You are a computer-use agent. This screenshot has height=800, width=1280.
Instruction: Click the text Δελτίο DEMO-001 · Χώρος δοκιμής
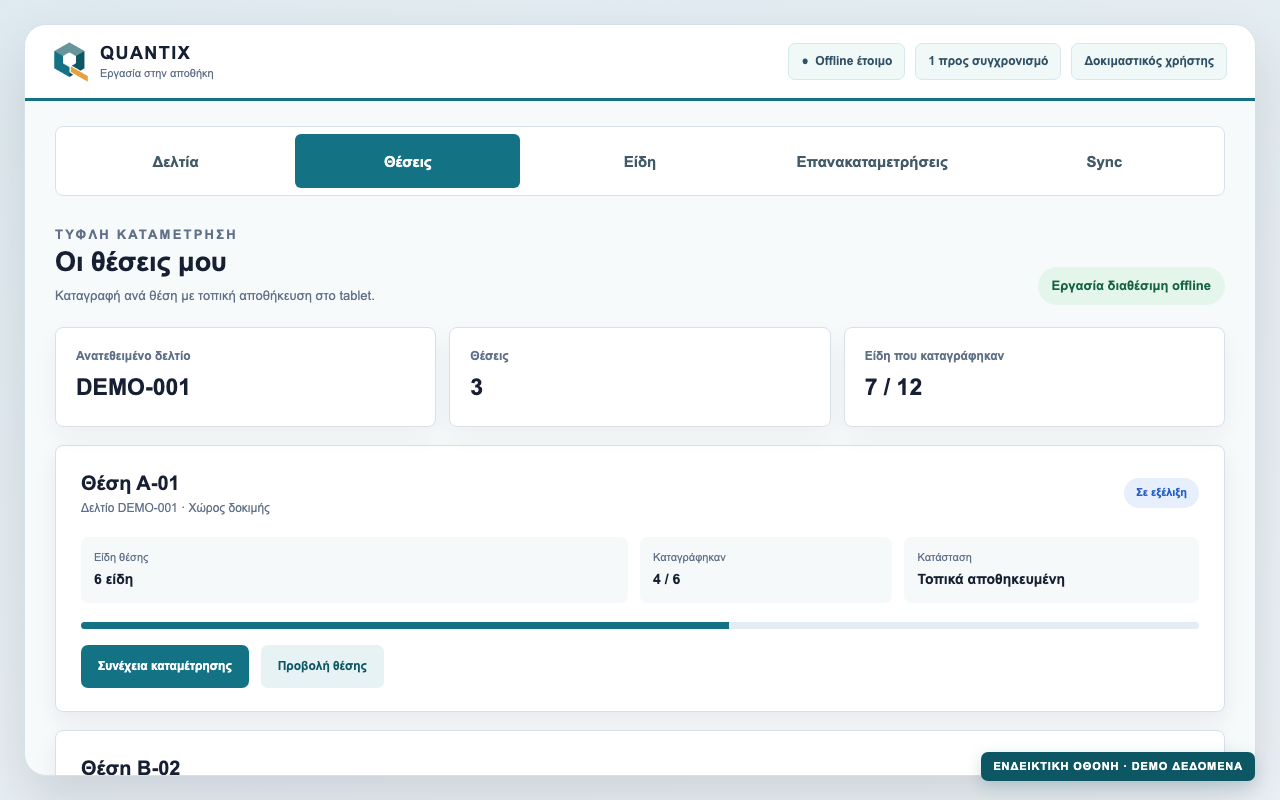175,508
